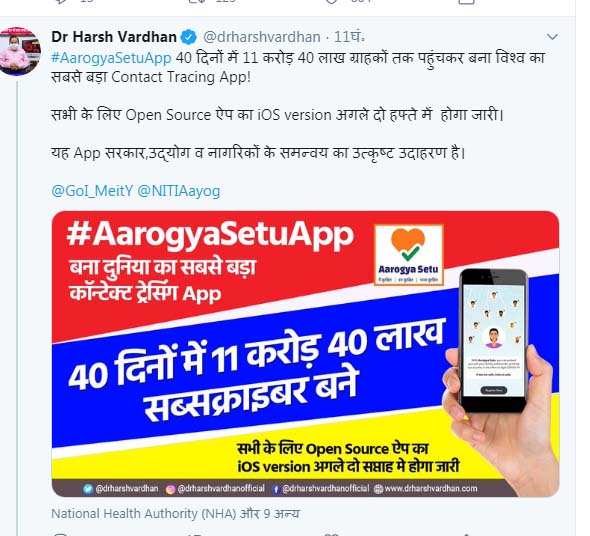Click the Instagram icon in image footer
The width and height of the screenshot is (590, 536).
[x=170, y=489]
